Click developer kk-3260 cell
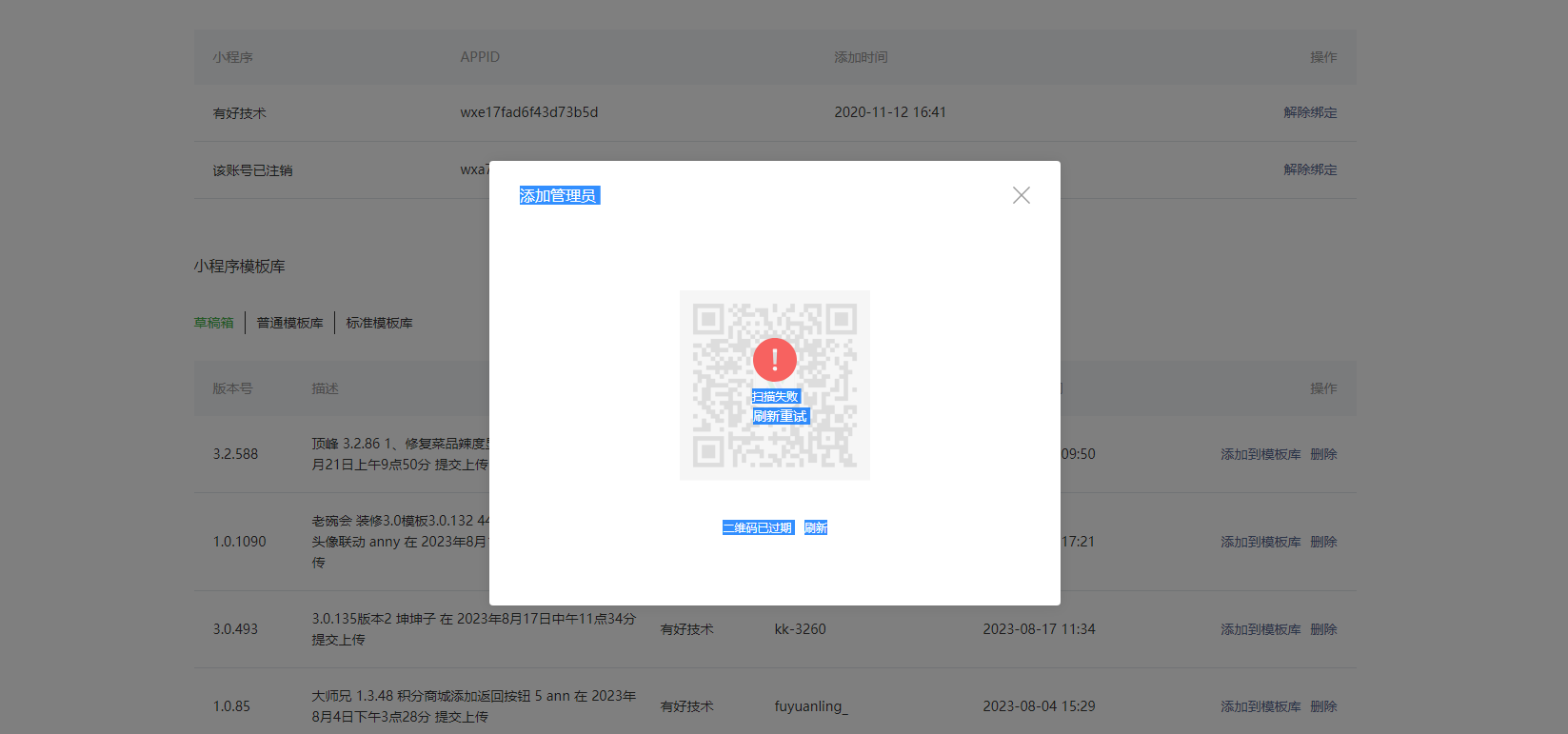The width and height of the screenshot is (1568, 734). coord(801,629)
